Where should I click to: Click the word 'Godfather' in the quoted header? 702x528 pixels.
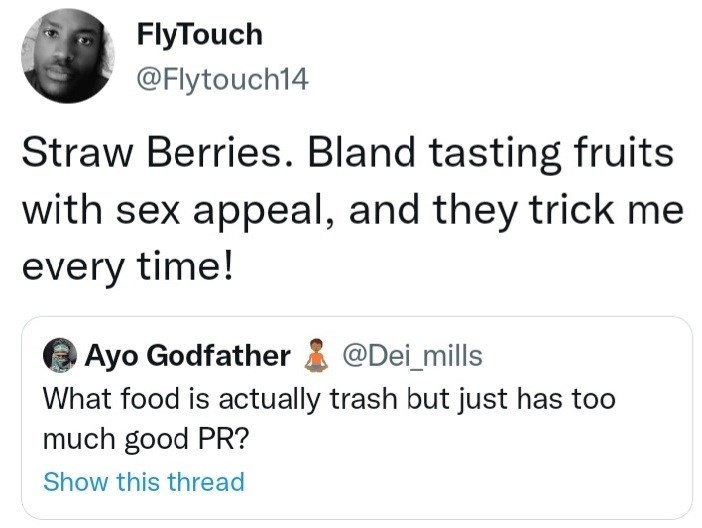tap(218, 356)
